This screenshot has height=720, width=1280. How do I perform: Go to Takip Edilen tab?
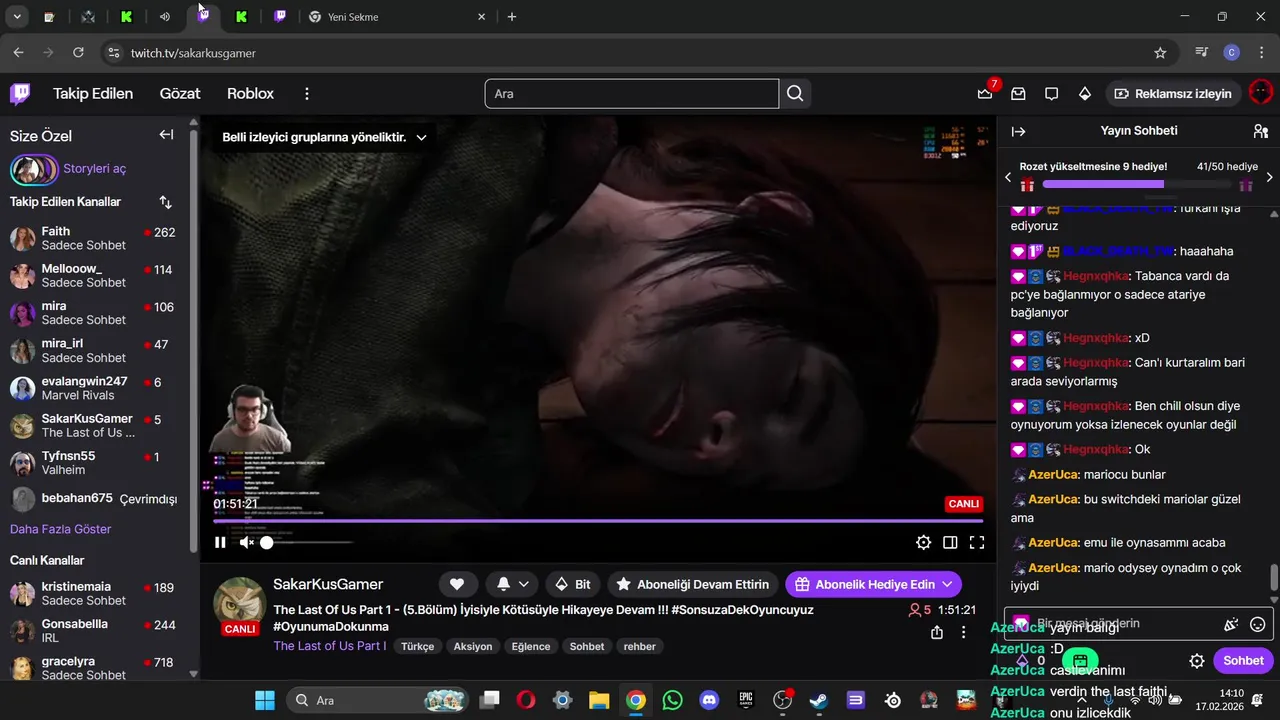pos(93,93)
